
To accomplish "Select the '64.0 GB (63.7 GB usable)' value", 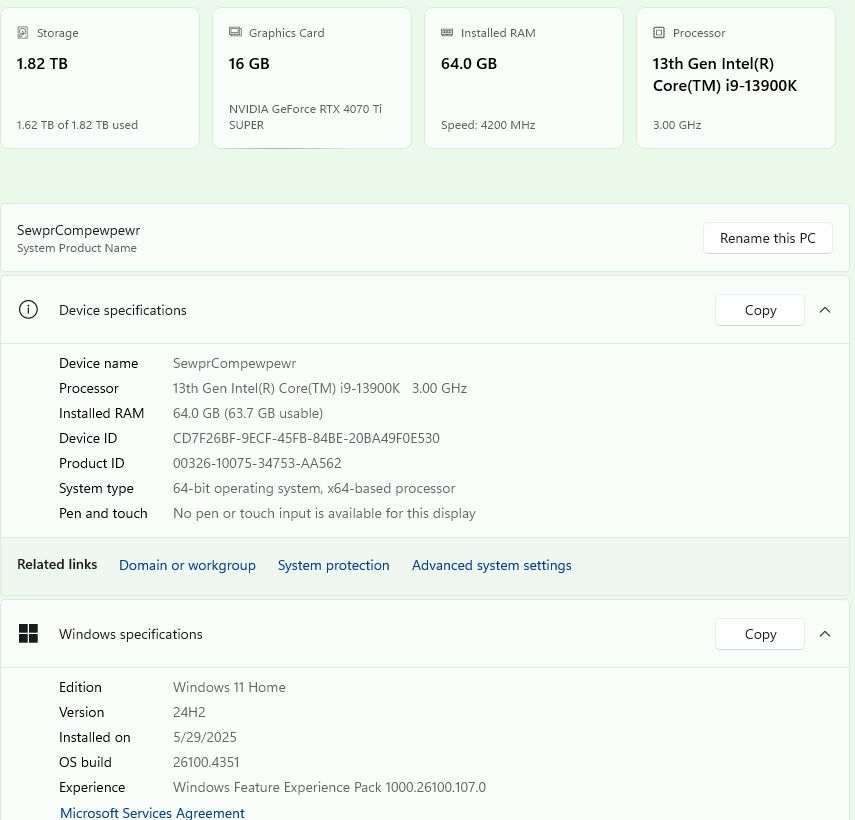I will pyautogui.click(x=248, y=413).
